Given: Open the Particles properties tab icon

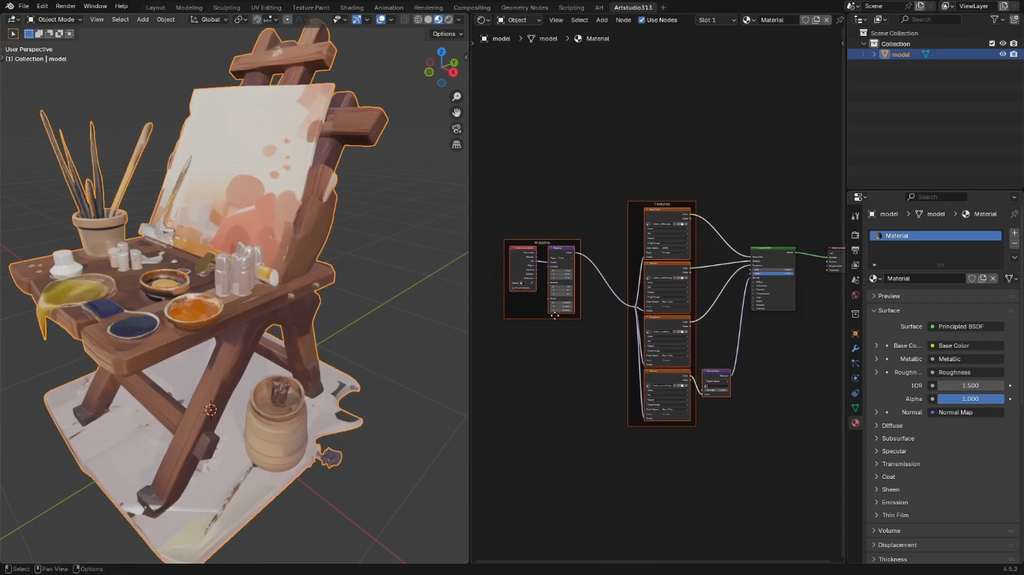Looking at the screenshot, I should 856,363.
